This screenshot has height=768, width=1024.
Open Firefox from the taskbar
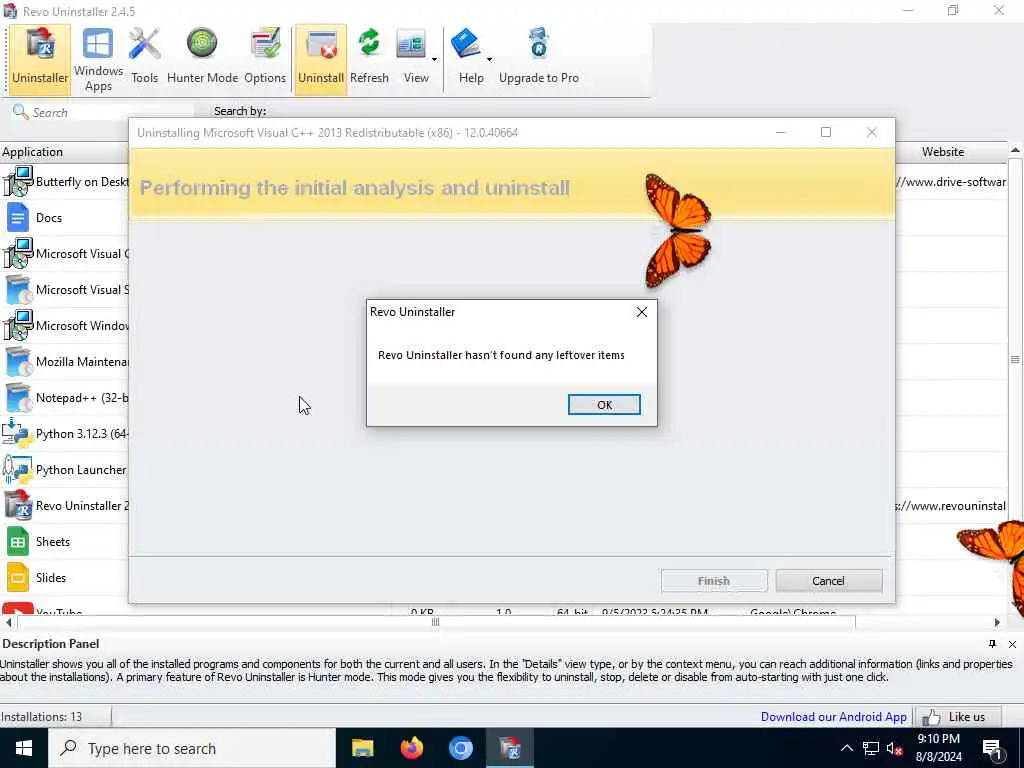click(x=411, y=748)
